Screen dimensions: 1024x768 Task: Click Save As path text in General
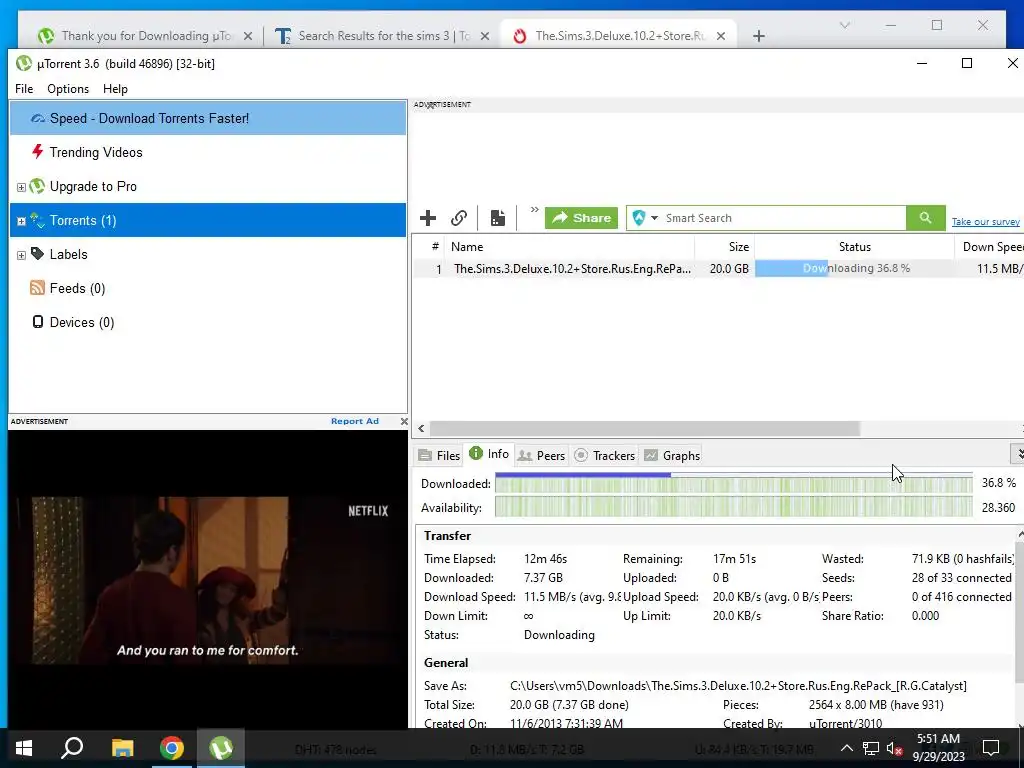738,686
